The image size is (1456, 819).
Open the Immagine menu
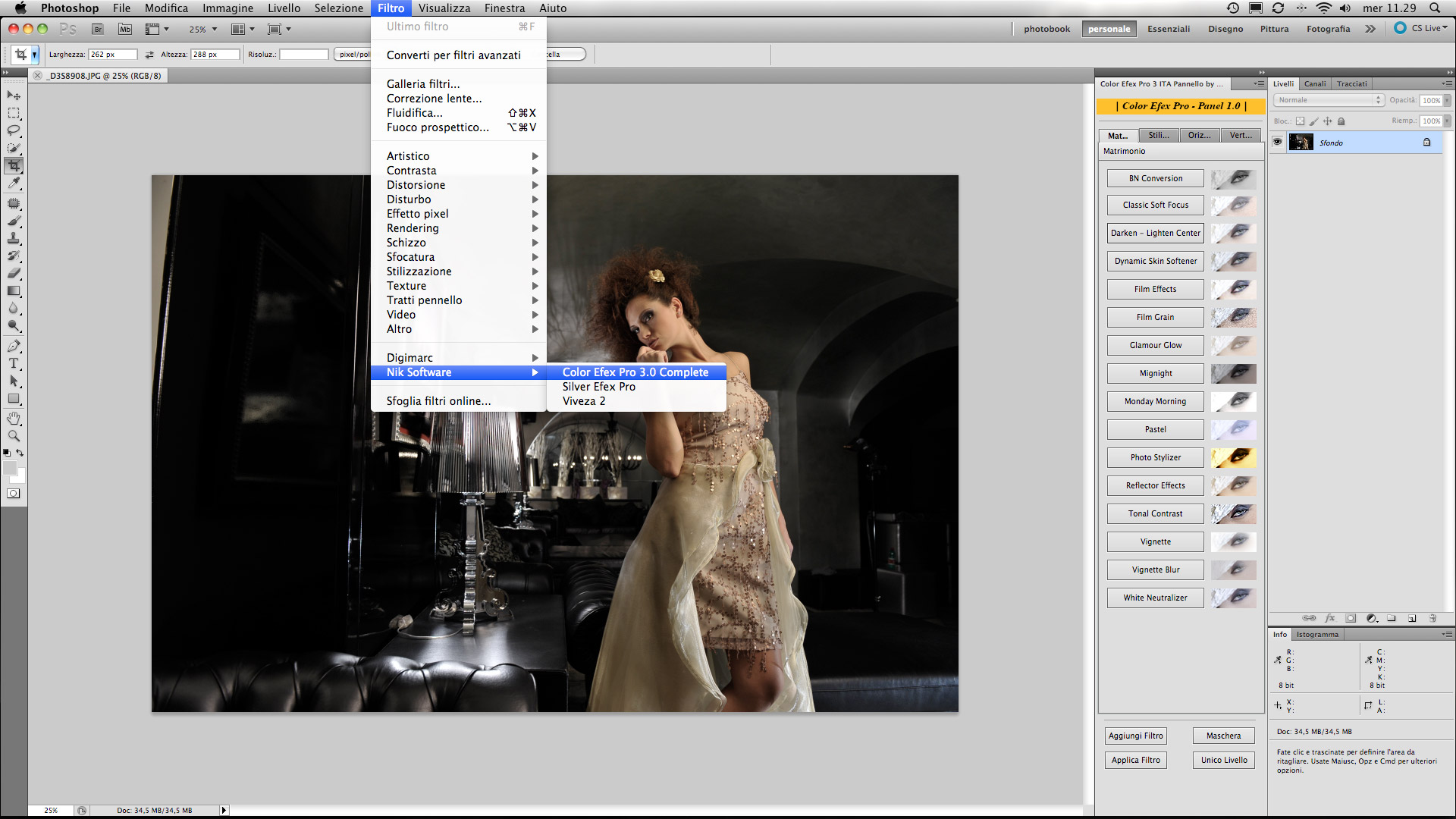(x=227, y=8)
